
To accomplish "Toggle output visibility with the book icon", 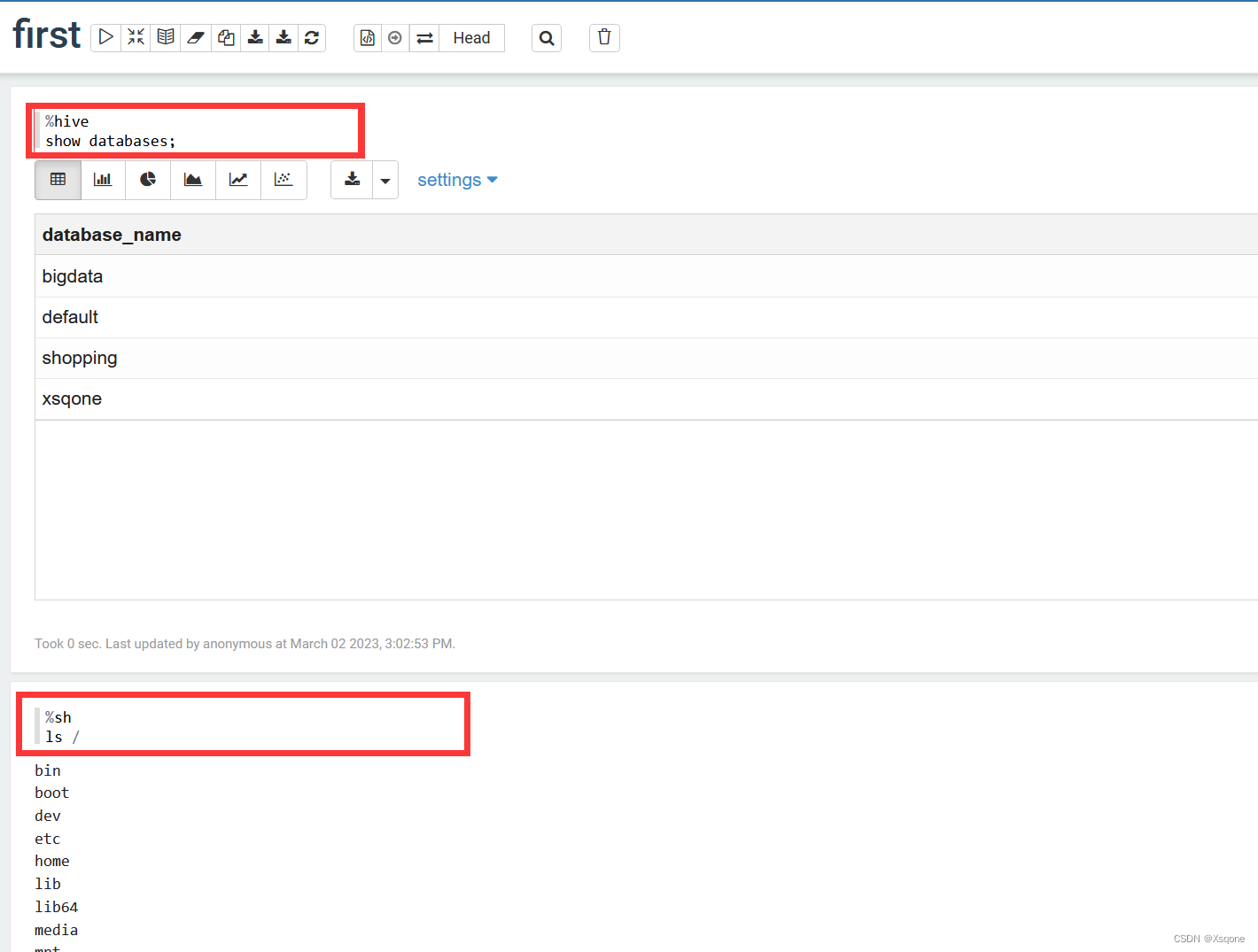I will click(x=166, y=37).
